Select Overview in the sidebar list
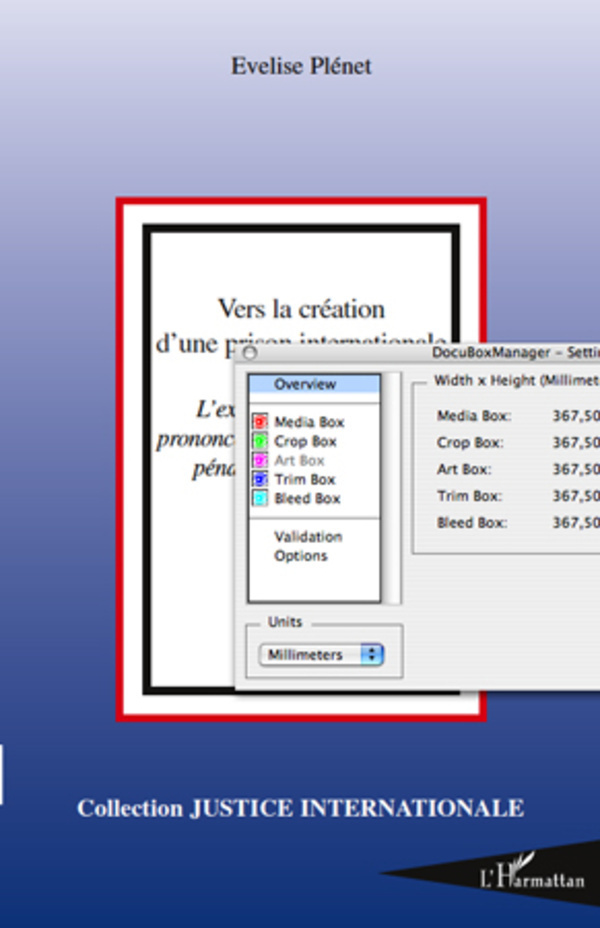Screen dimensions: 600x928 (x=305, y=384)
